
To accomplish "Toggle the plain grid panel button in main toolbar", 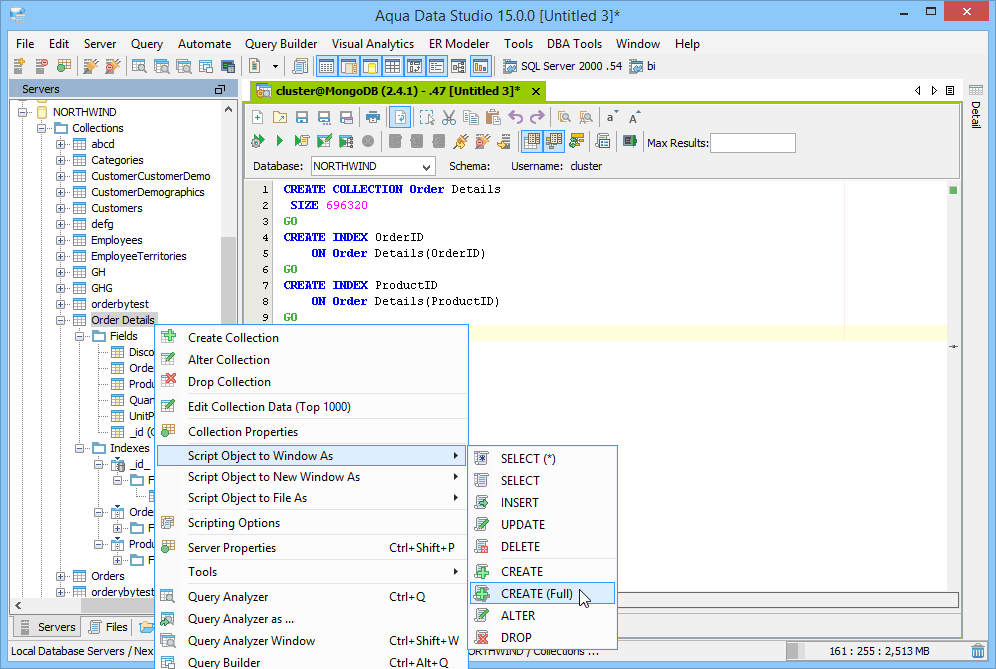I will click(393, 66).
